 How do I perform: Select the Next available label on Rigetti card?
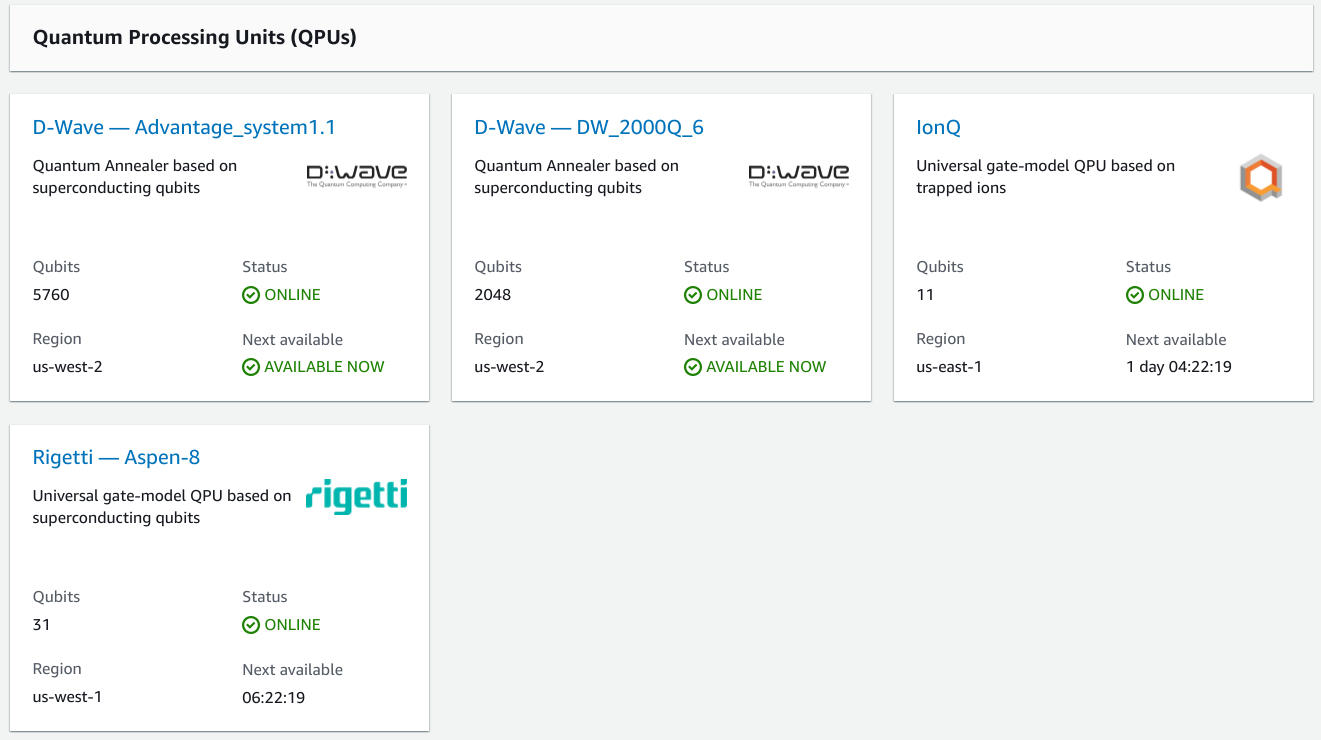292,670
